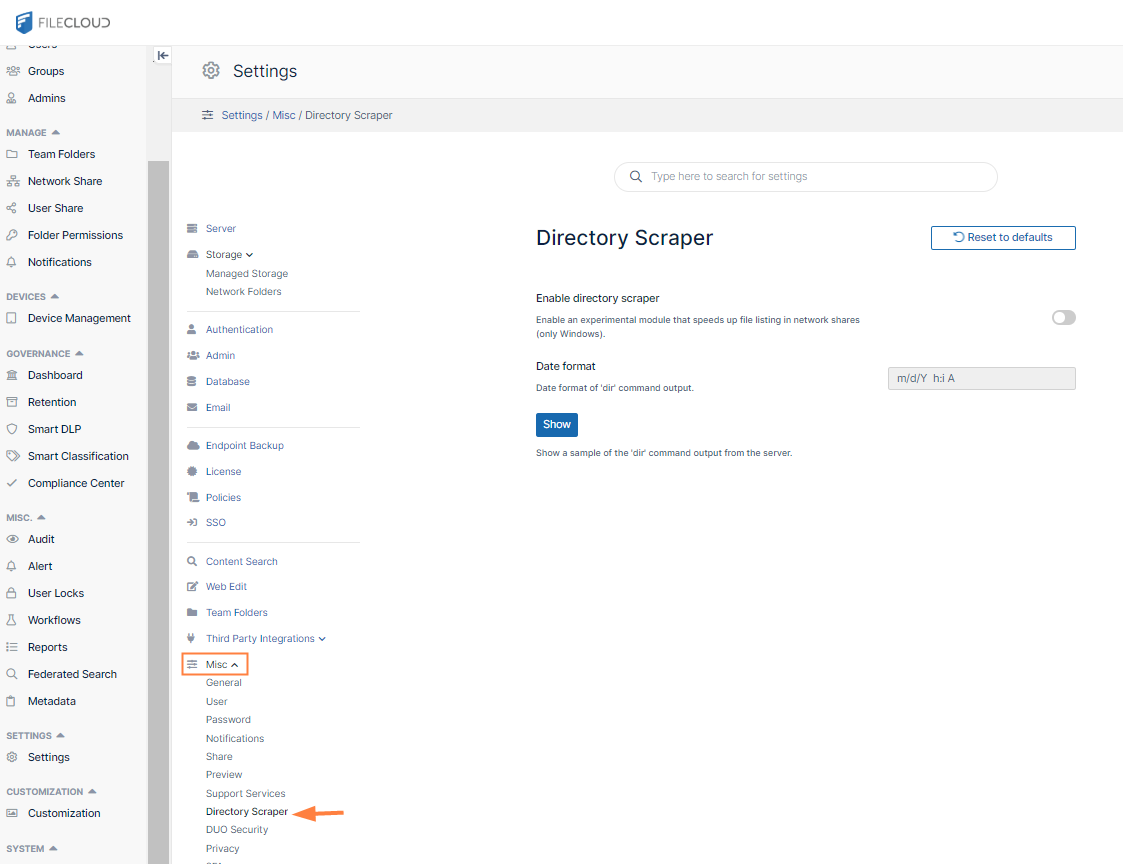
Task: Open the Support Services settings page
Action: (x=245, y=793)
